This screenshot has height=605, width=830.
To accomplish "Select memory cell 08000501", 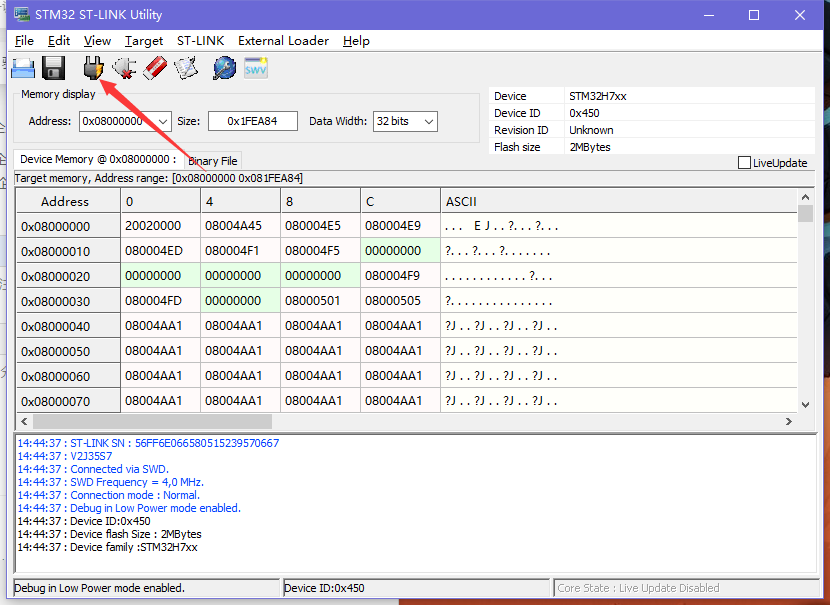I will (320, 300).
